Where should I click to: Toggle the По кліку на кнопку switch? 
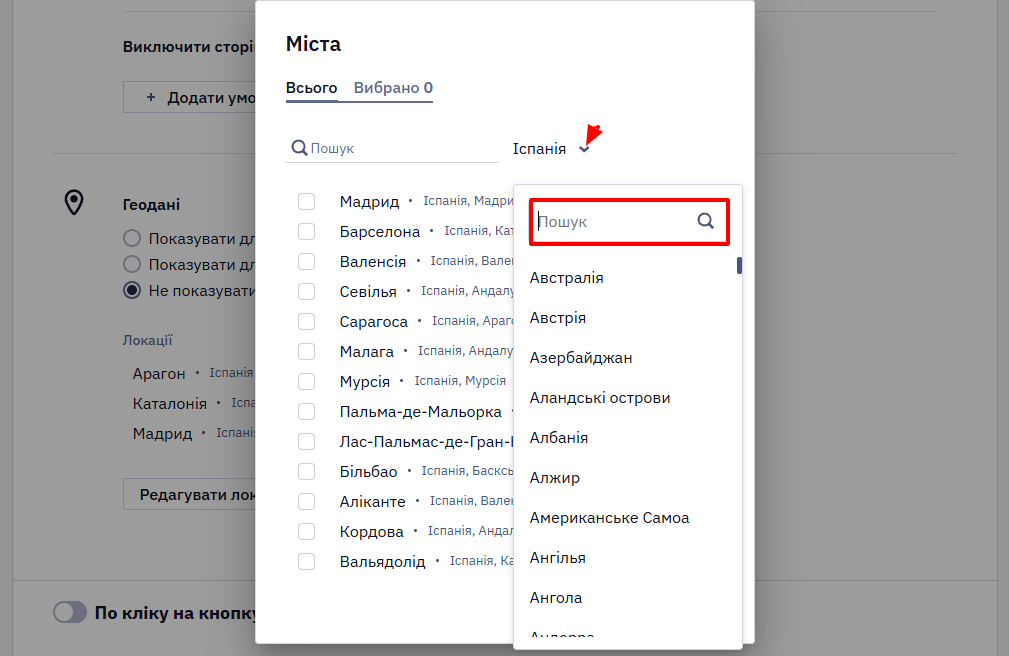pos(70,612)
